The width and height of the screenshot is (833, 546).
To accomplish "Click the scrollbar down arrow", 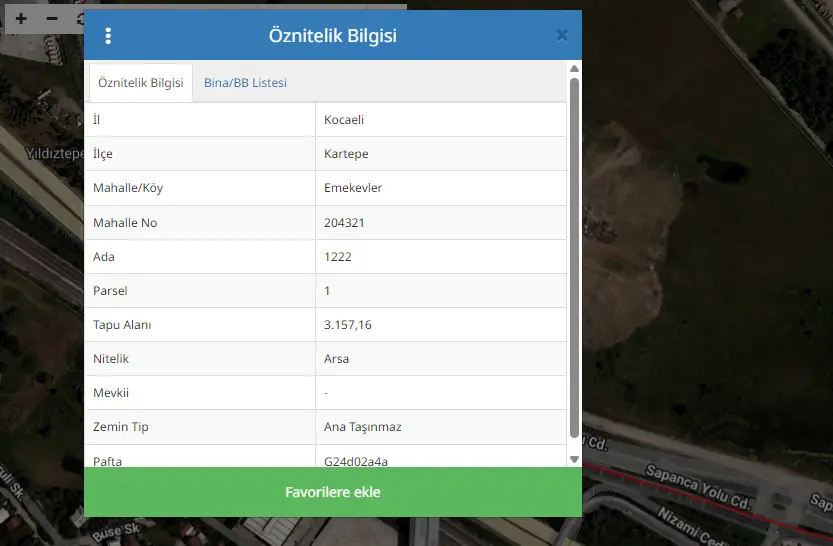I will [574, 459].
